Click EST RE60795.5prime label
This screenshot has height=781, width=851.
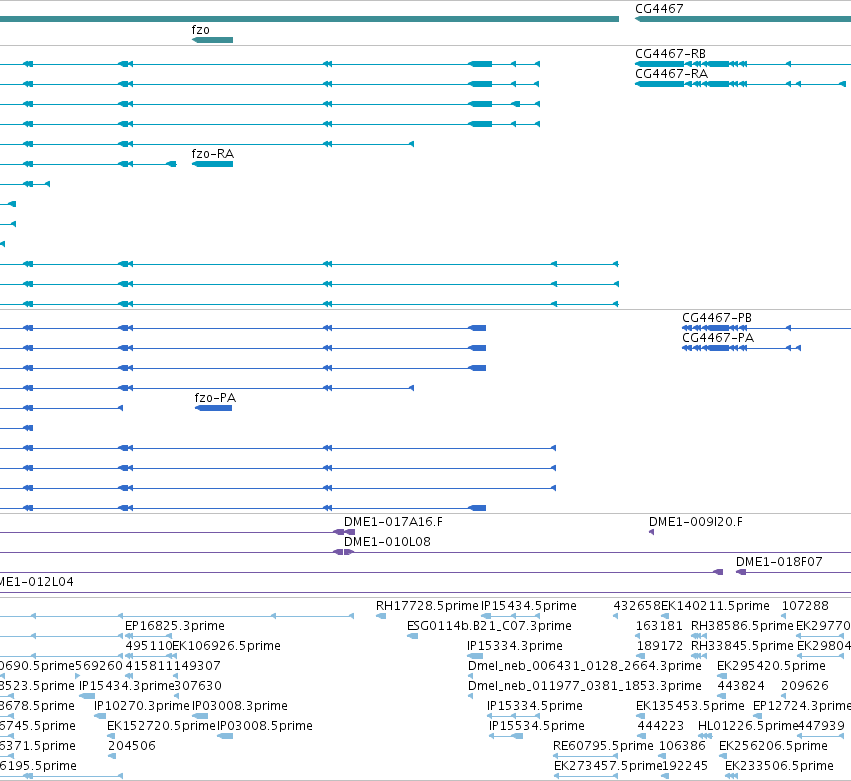click(603, 746)
